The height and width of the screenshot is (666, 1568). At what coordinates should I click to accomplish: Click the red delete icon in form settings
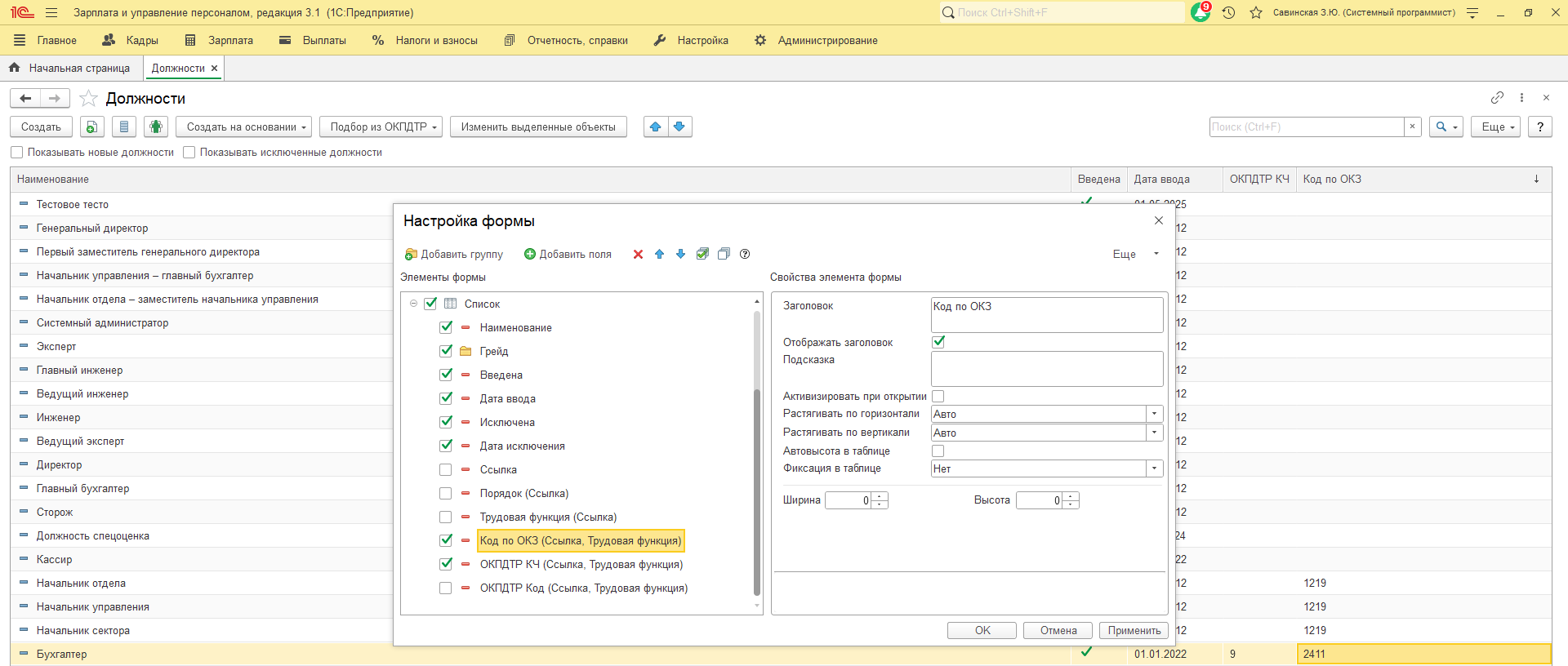pyautogui.click(x=638, y=255)
